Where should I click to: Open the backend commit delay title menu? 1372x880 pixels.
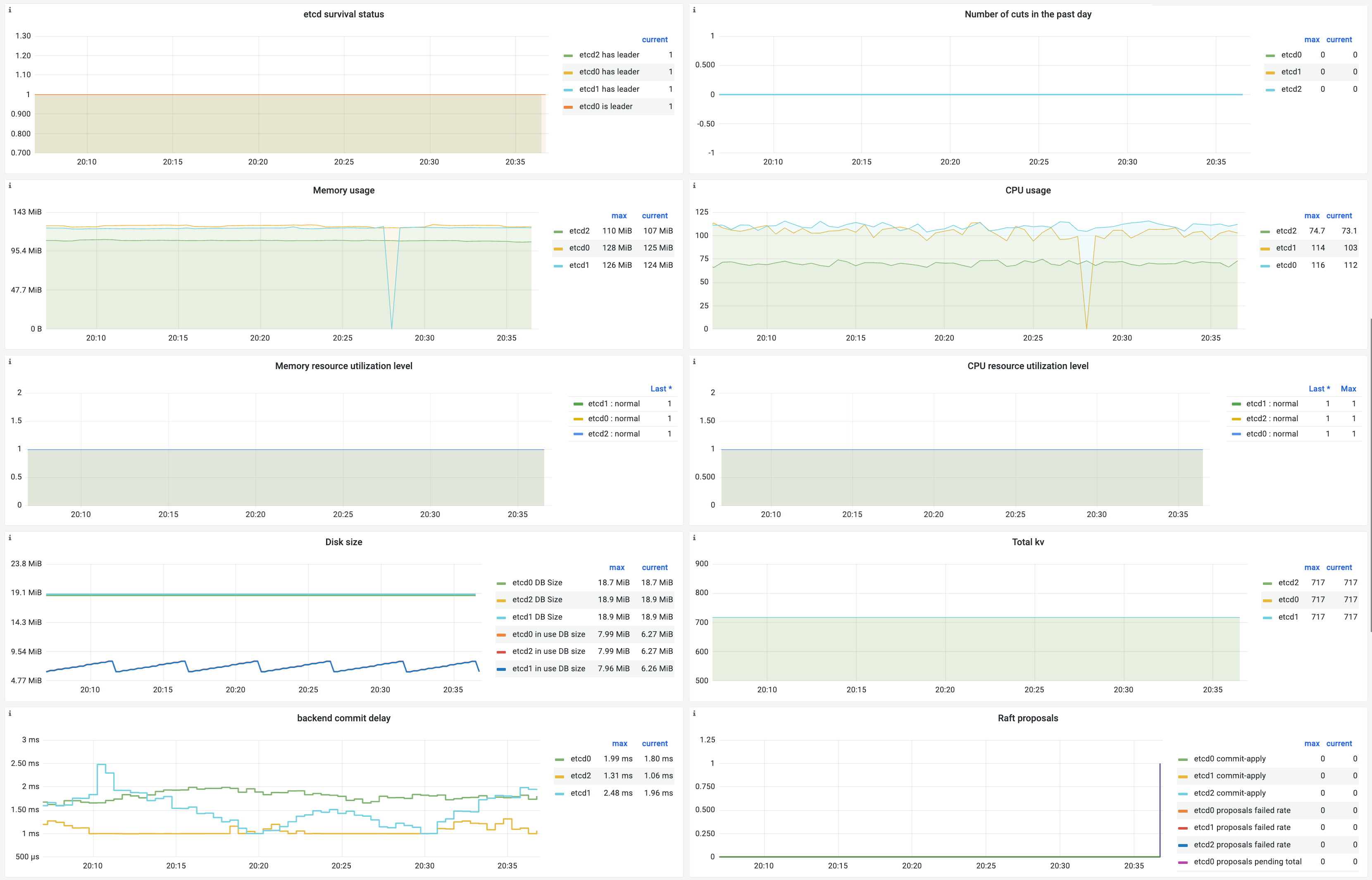click(x=344, y=718)
